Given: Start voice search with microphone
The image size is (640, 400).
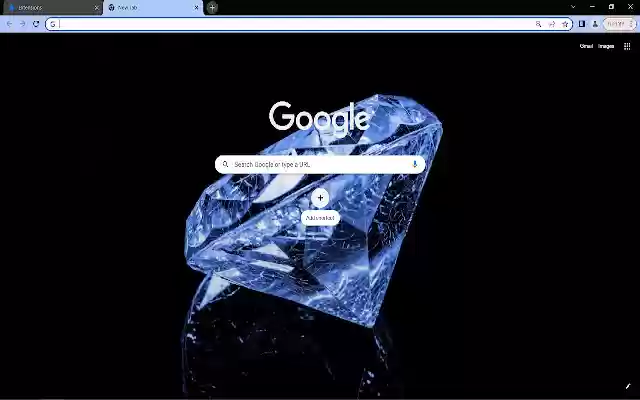Looking at the screenshot, I should tap(415, 164).
